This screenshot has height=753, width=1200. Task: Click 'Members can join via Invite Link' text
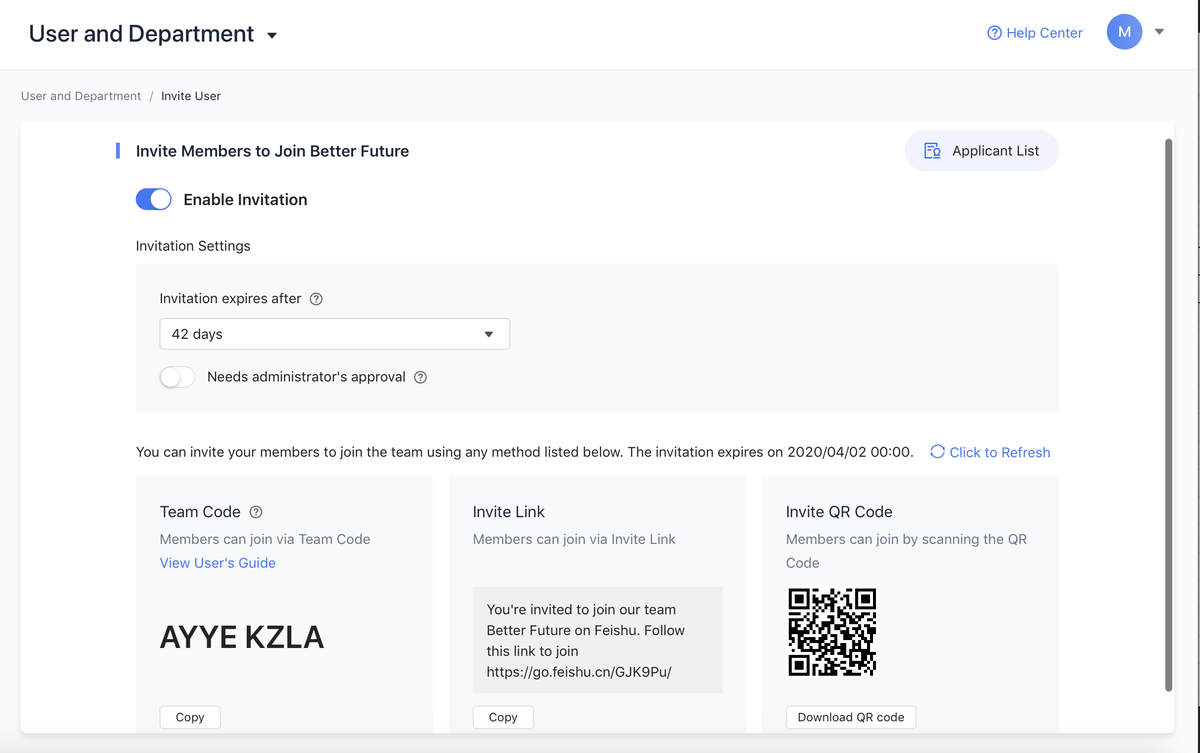pyautogui.click(x=574, y=539)
